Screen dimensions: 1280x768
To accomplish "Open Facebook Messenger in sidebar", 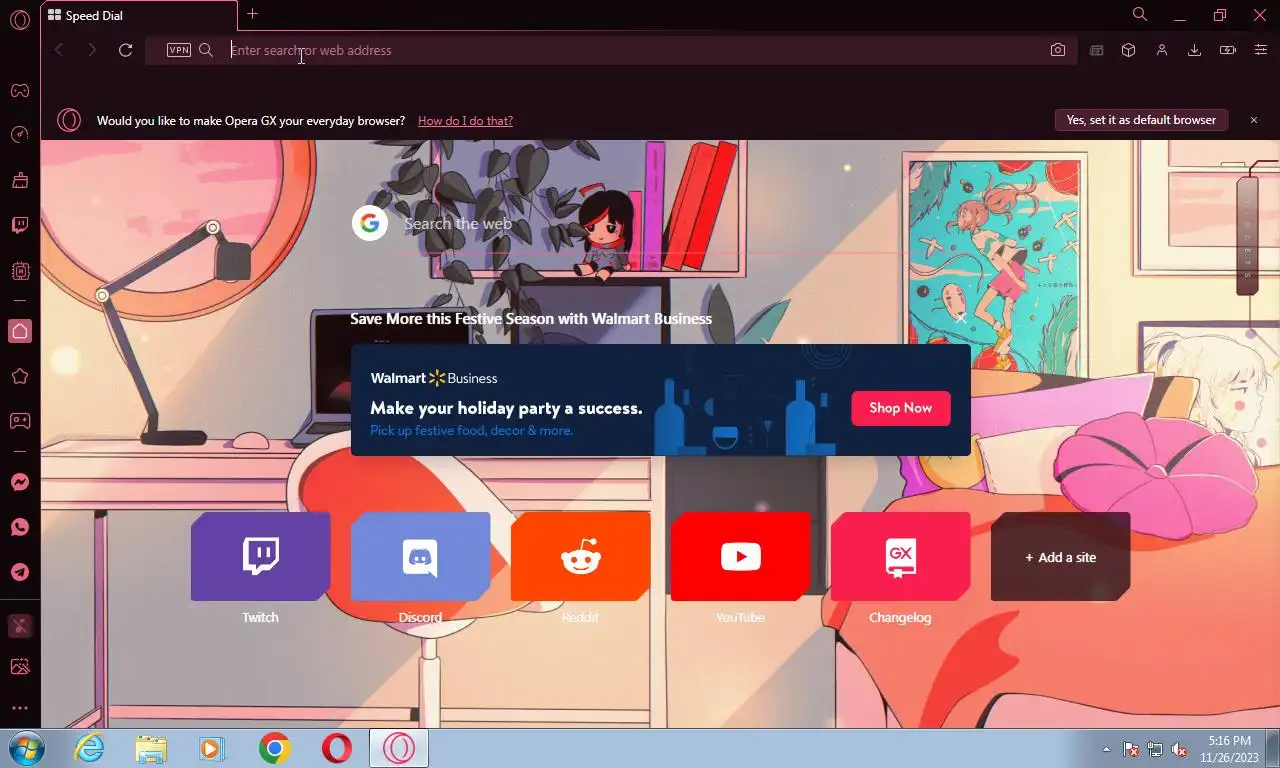I will (x=19, y=482).
